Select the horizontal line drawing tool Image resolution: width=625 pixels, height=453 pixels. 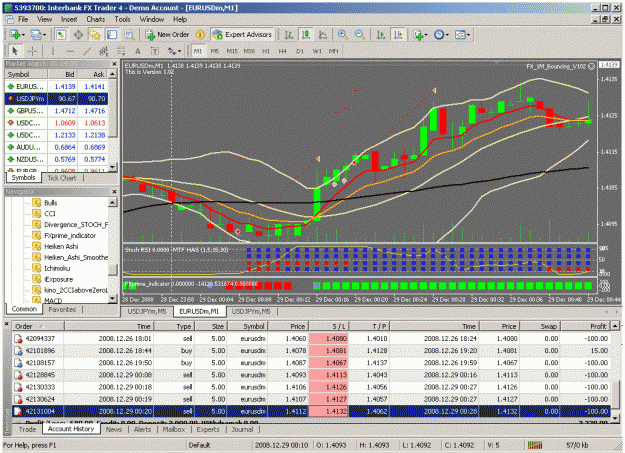click(x=70, y=51)
